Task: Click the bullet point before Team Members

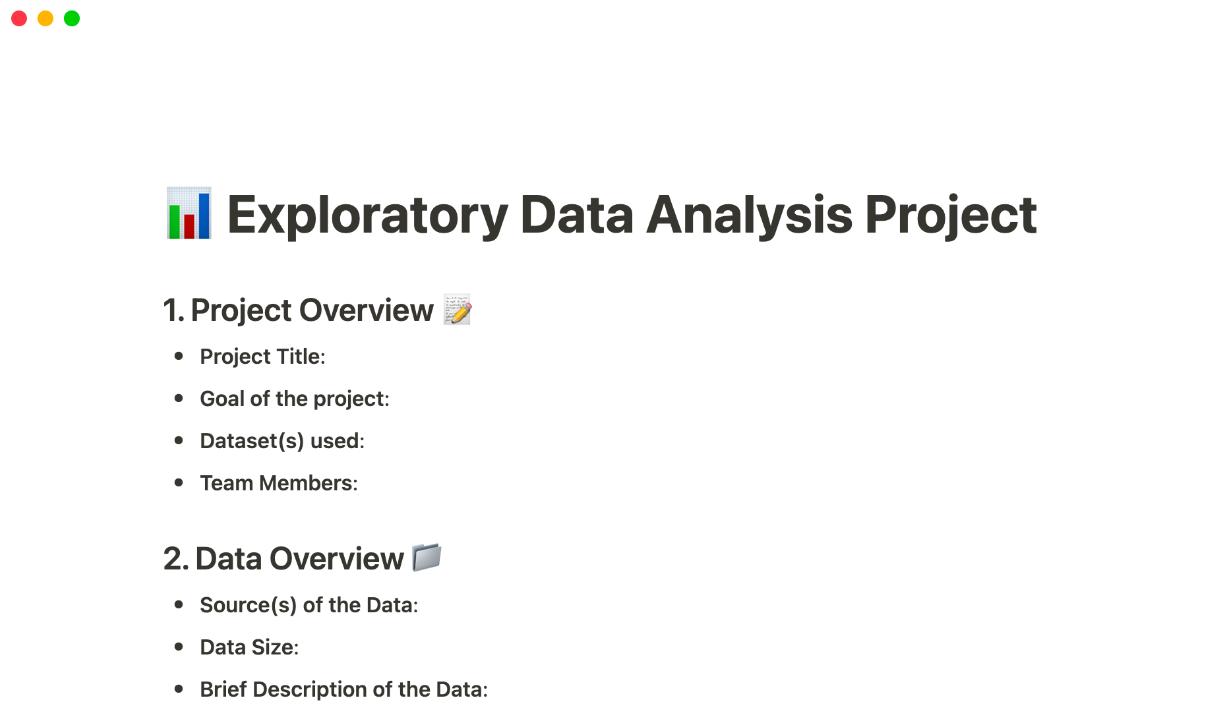Action: click(x=179, y=483)
